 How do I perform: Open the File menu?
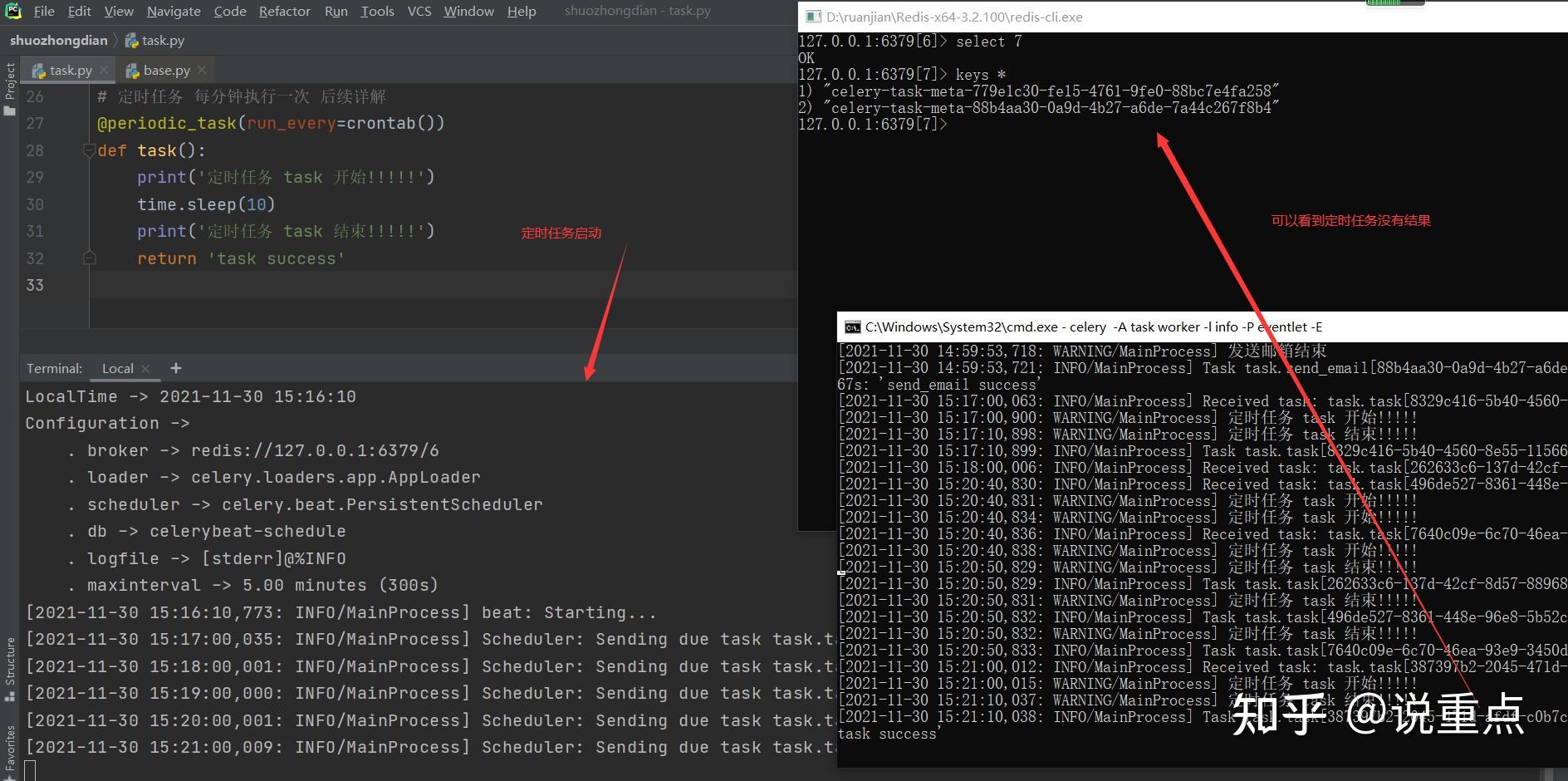(x=44, y=11)
